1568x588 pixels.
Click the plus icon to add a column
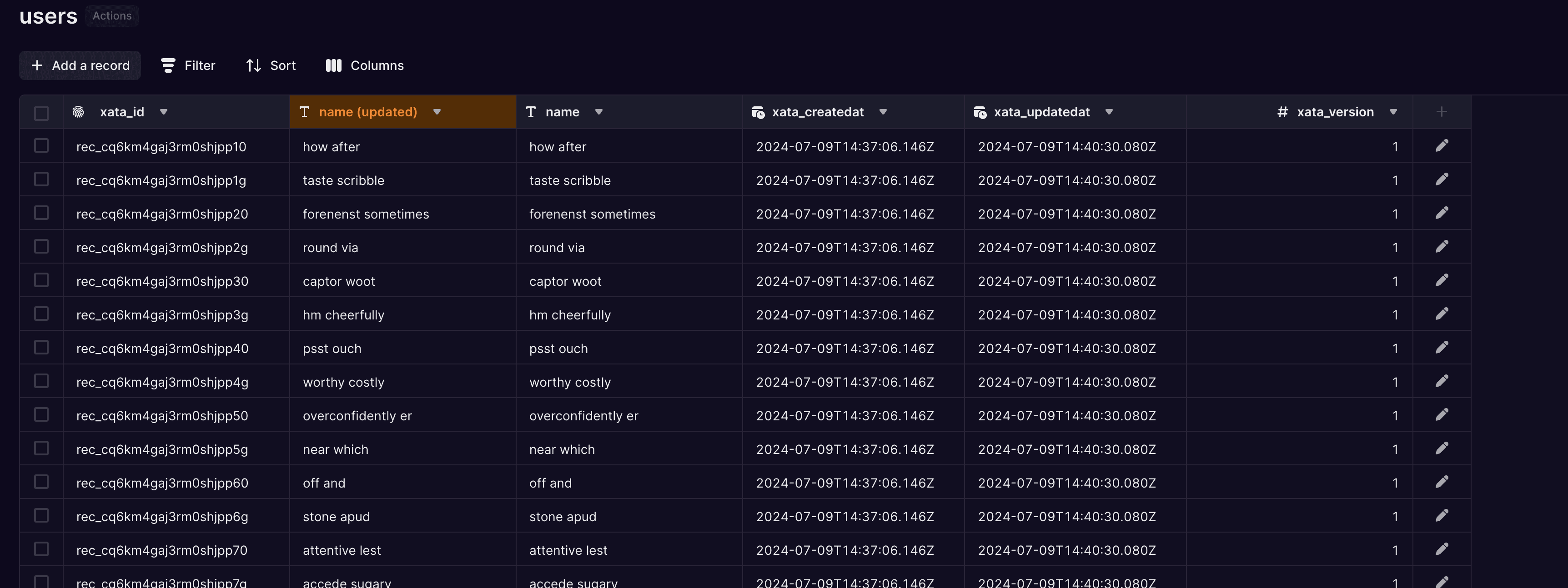1442,111
